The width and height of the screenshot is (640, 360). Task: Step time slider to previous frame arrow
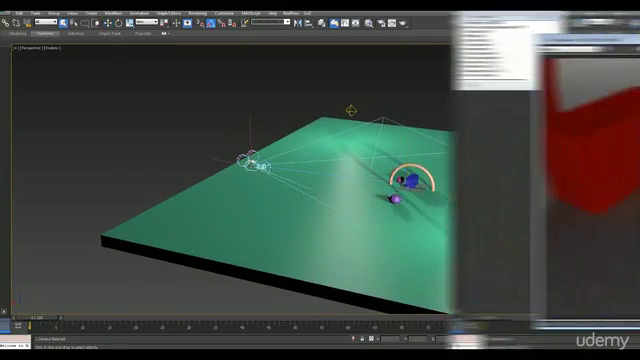pyautogui.click(x=13, y=318)
